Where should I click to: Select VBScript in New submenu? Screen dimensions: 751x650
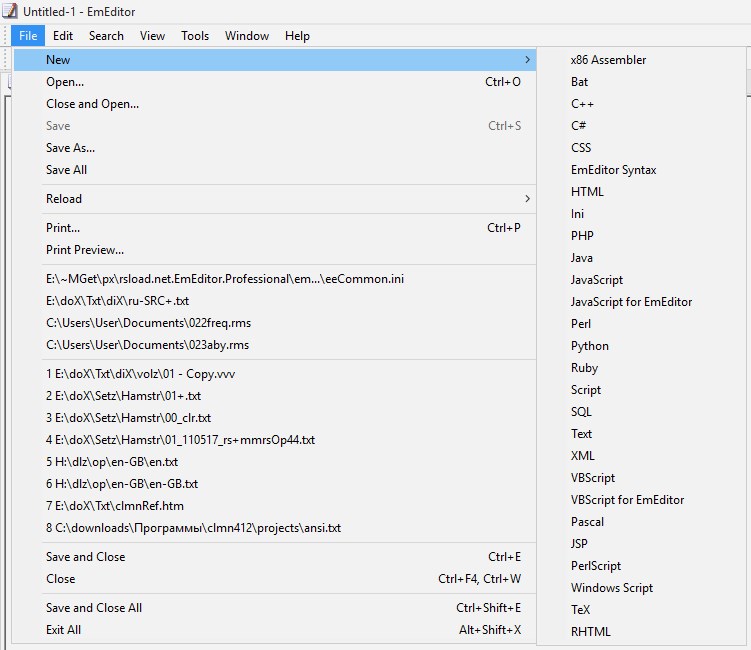(x=642, y=479)
